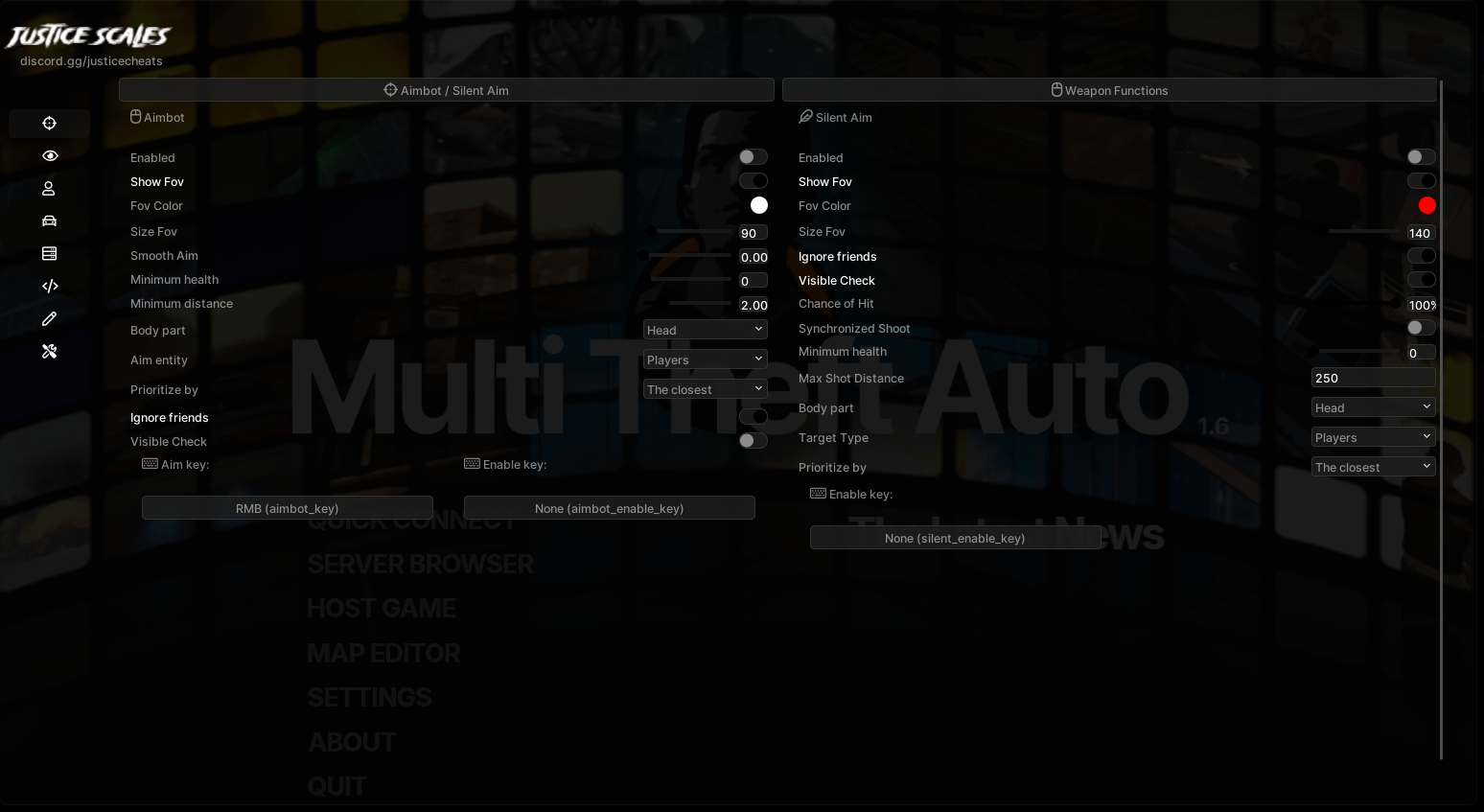Expand the Aimbot Body part dropdown
Image resolution: width=1484 pixels, height=812 pixels.
pos(705,330)
